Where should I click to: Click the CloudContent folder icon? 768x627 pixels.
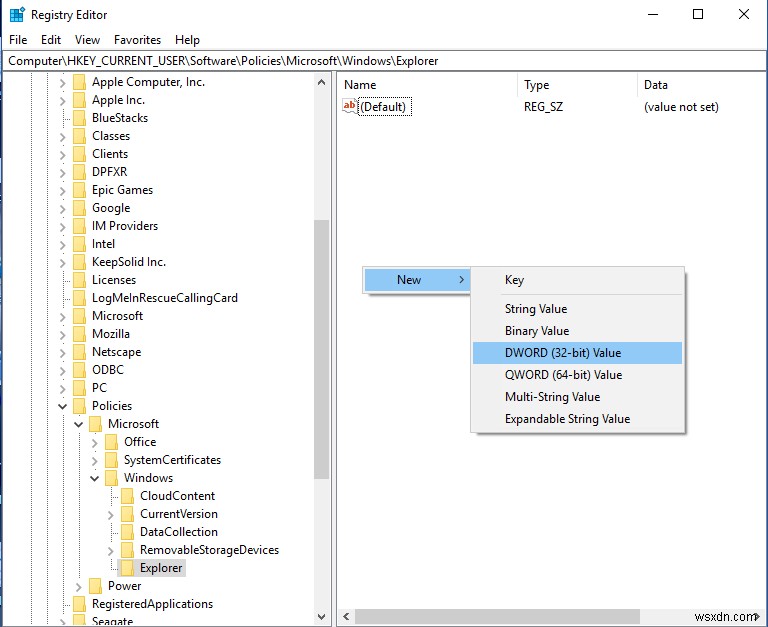pyautogui.click(x=127, y=496)
